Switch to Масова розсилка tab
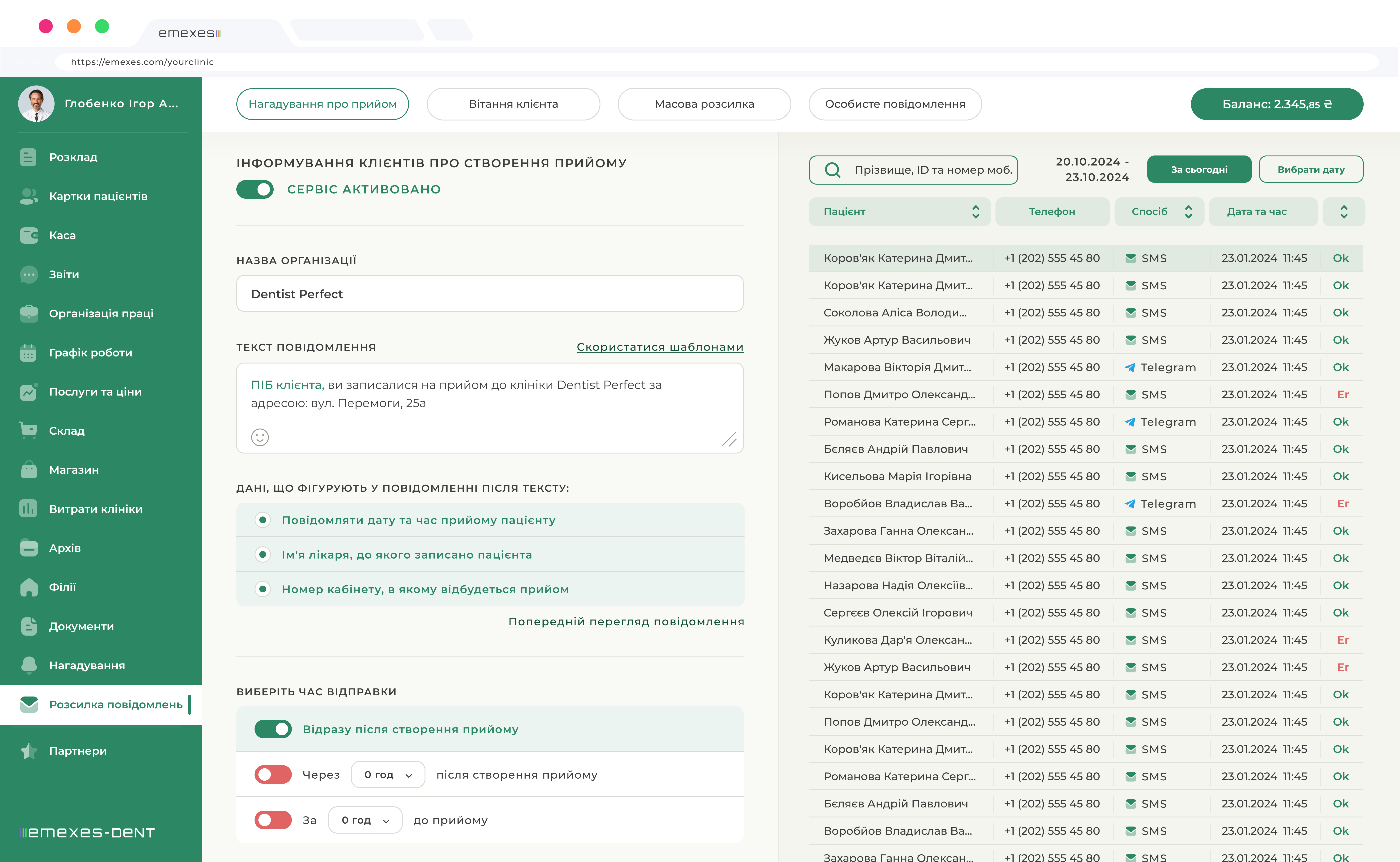The width and height of the screenshot is (1400, 862). [x=704, y=104]
